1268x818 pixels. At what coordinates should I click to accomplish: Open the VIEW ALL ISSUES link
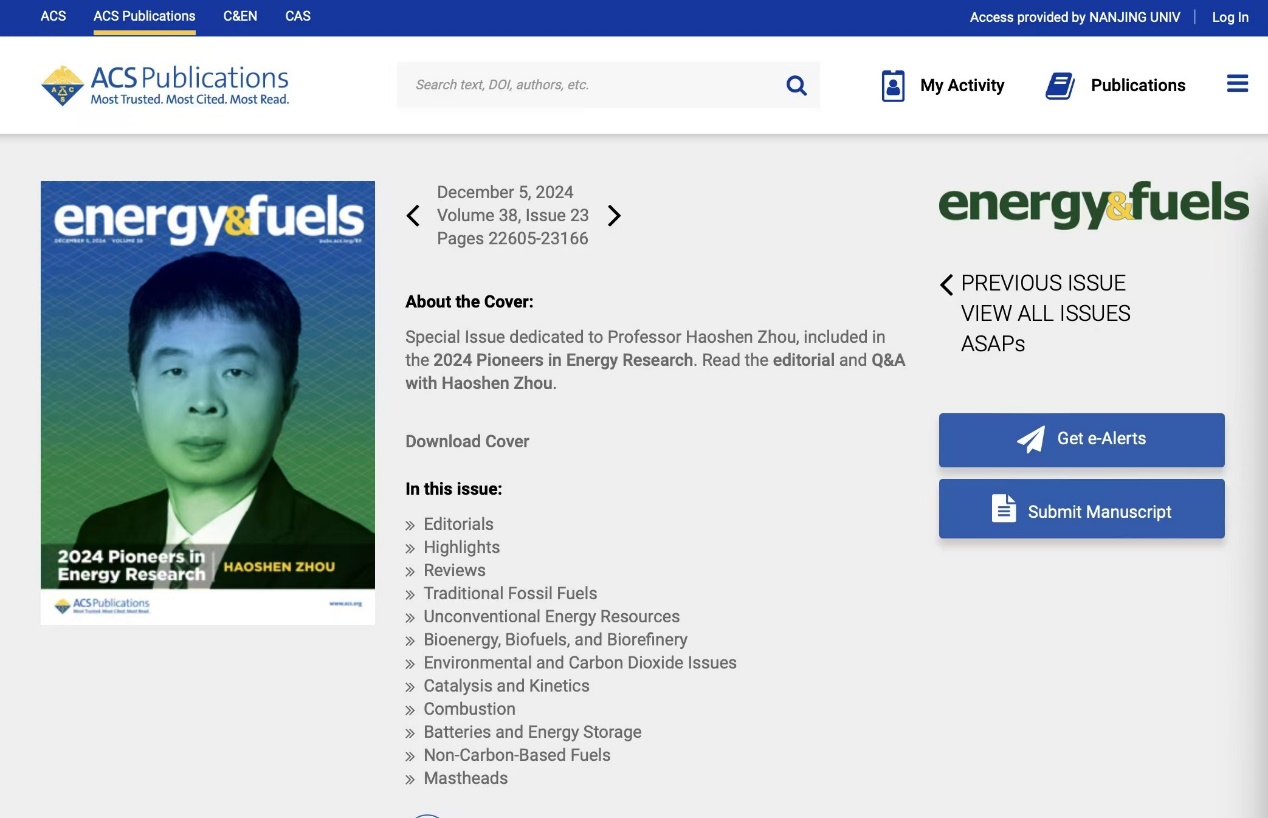pyautogui.click(x=1045, y=313)
